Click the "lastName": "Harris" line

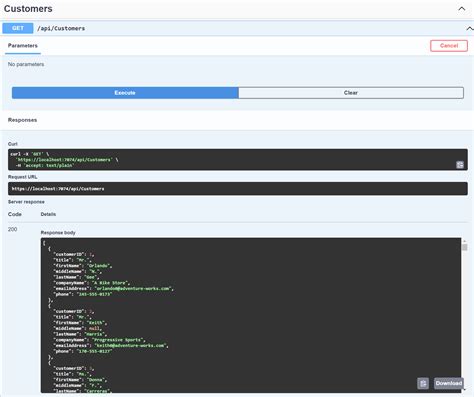pos(80,334)
